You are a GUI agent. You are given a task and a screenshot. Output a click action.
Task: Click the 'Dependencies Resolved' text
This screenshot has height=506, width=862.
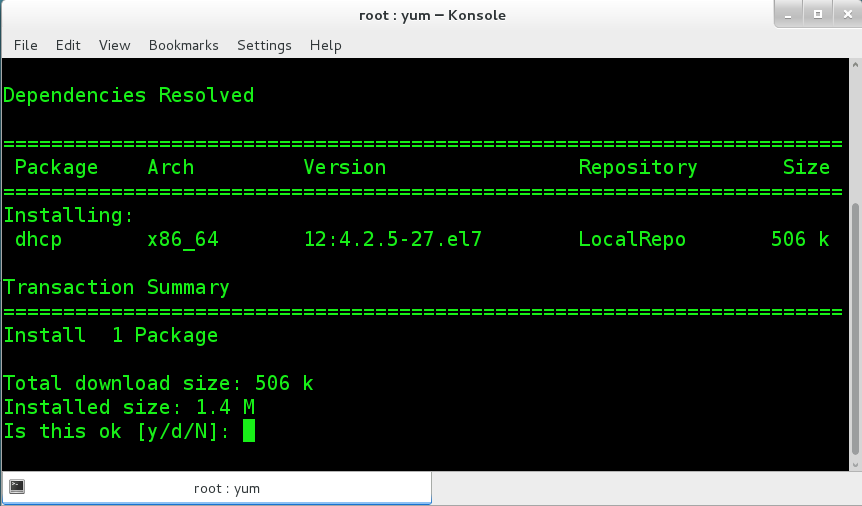click(x=129, y=95)
